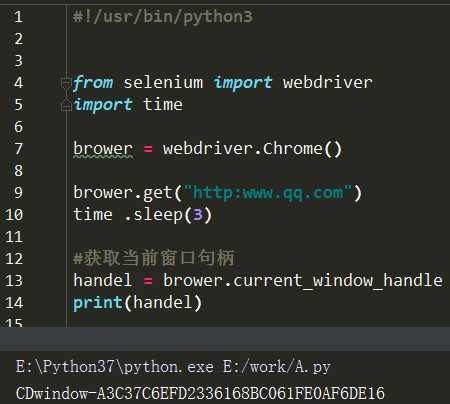Screen dimensions: 450x404
Task: Click line number 1 in gutter
Action: point(18,17)
